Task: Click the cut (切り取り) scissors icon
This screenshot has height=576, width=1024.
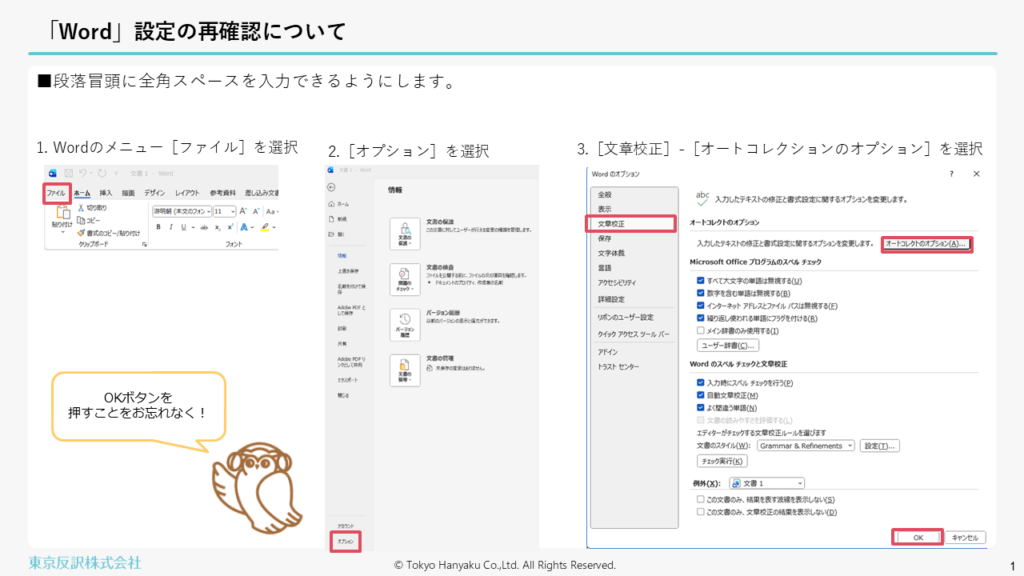Action: [x=82, y=207]
